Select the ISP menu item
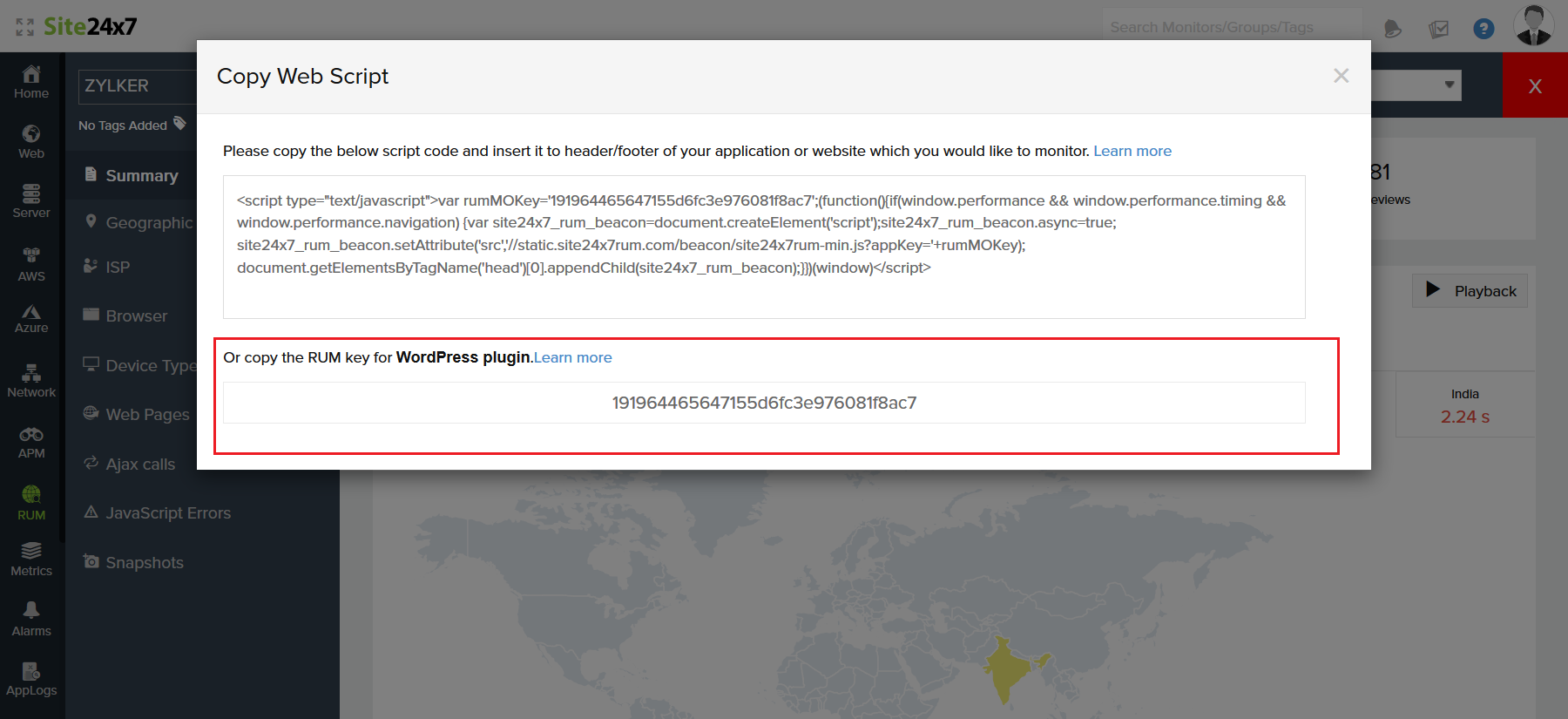The image size is (1568, 719). click(x=106, y=267)
